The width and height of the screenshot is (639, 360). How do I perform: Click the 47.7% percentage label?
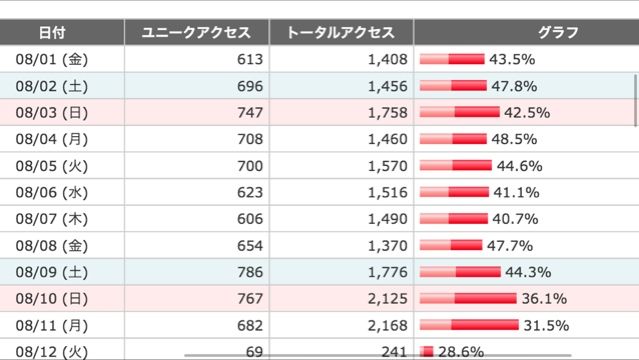(x=510, y=246)
